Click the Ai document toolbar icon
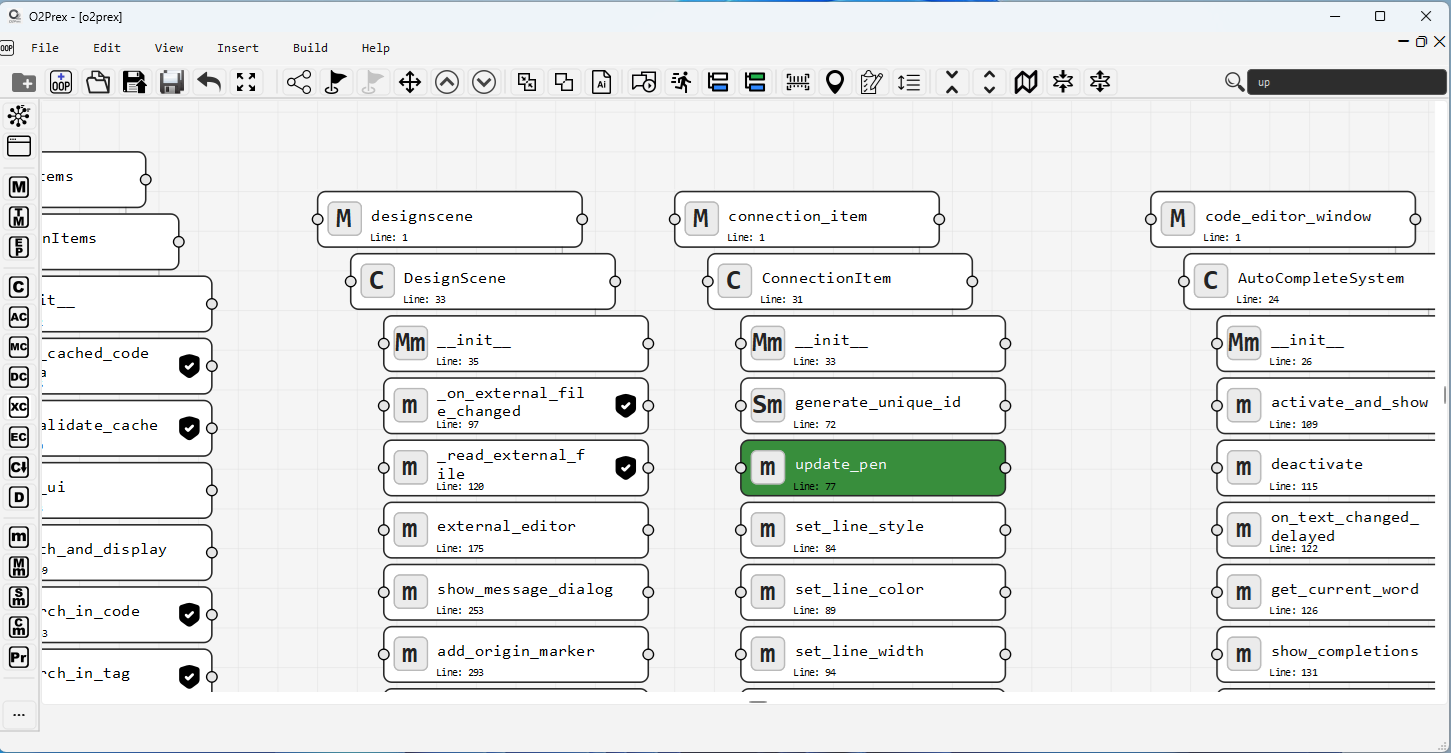1451x753 pixels. click(x=602, y=82)
